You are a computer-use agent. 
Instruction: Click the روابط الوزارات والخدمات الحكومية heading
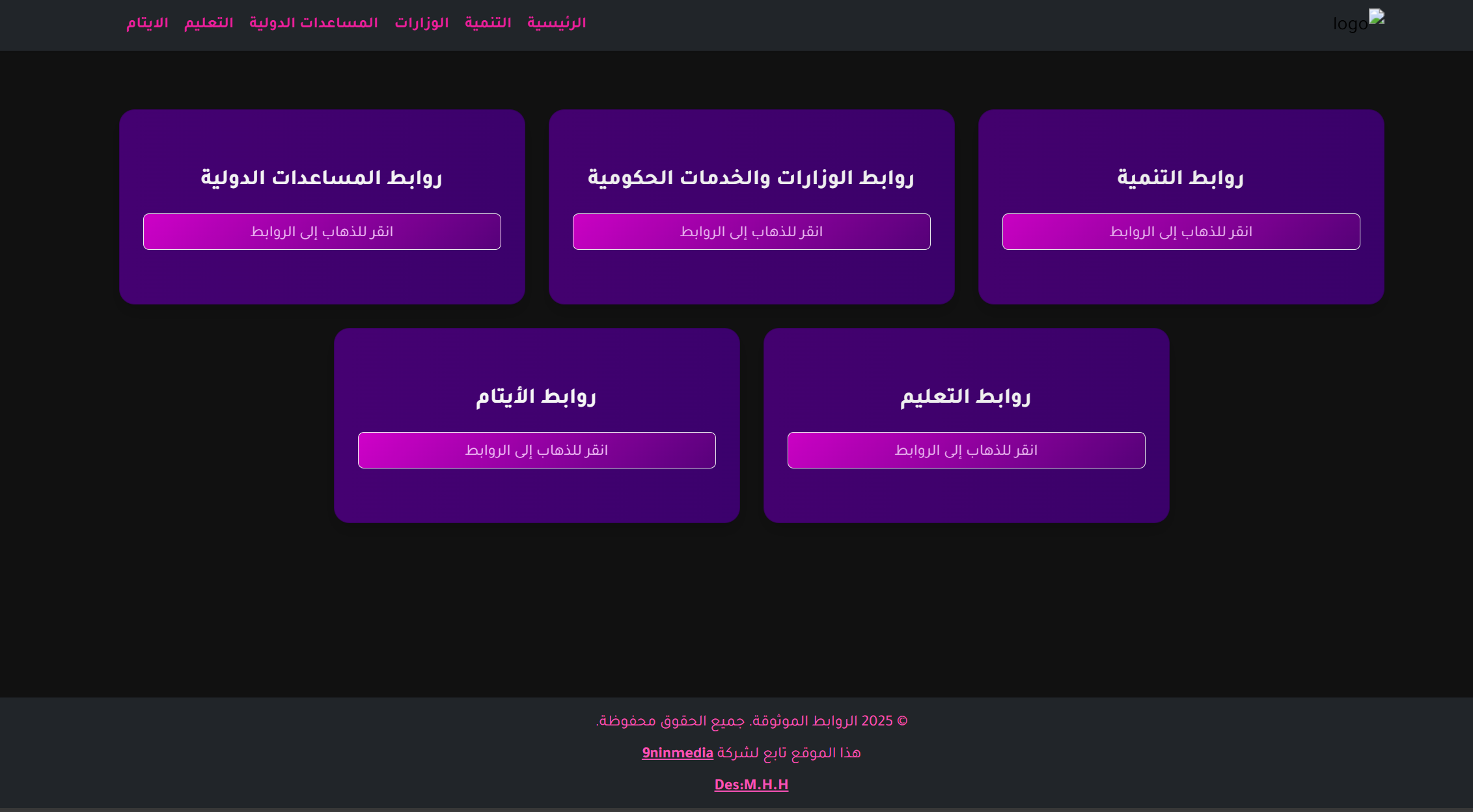tap(750, 178)
